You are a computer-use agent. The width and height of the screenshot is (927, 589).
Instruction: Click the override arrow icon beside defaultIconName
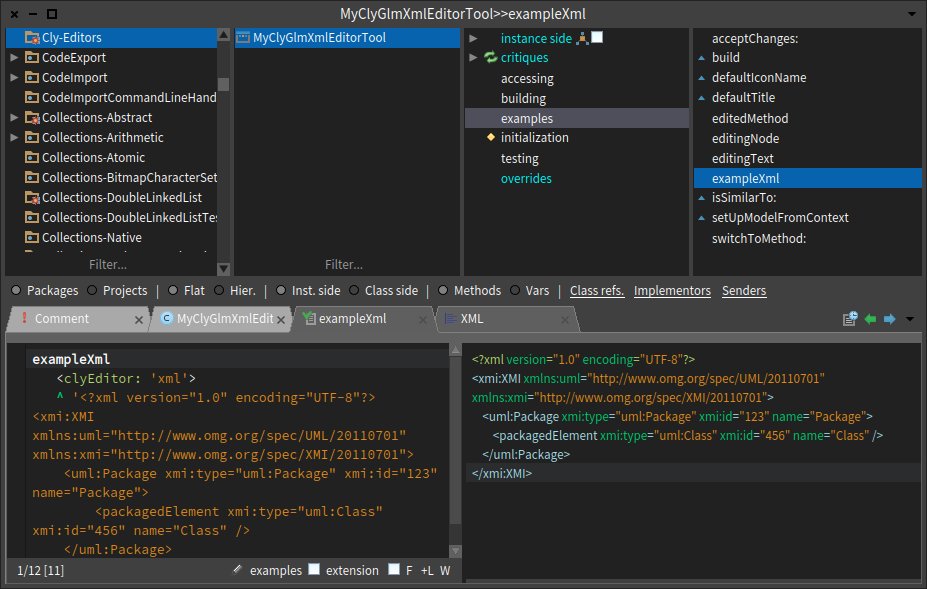[702, 78]
